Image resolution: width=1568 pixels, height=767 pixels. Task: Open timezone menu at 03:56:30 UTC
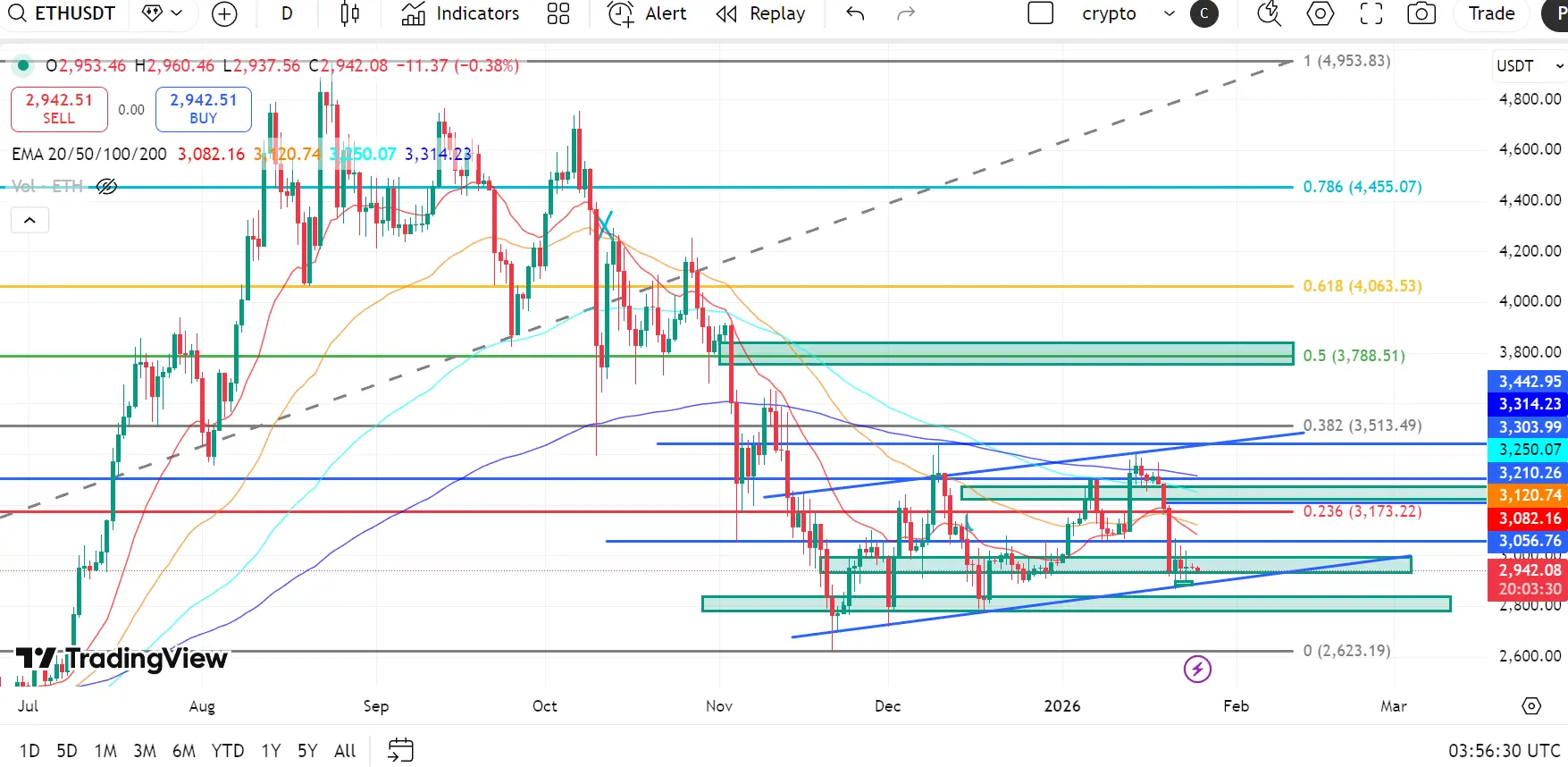point(1504,750)
